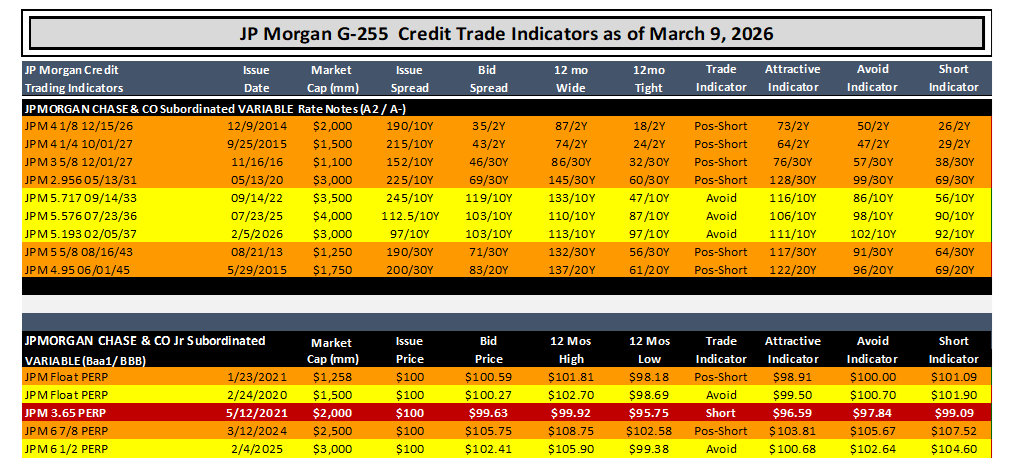Click the $107.52 short indicator cell
The width and height of the screenshot is (1016, 476).
pyautogui.click(x=953, y=431)
